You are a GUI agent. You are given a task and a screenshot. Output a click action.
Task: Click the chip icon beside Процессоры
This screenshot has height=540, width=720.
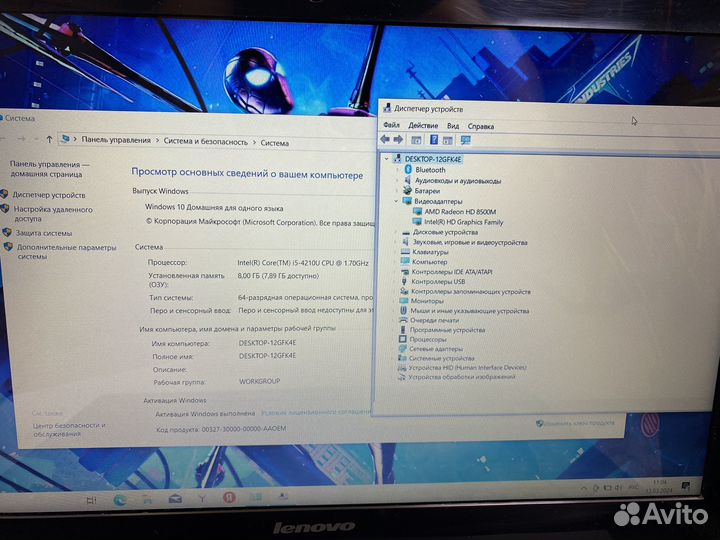(x=402, y=339)
